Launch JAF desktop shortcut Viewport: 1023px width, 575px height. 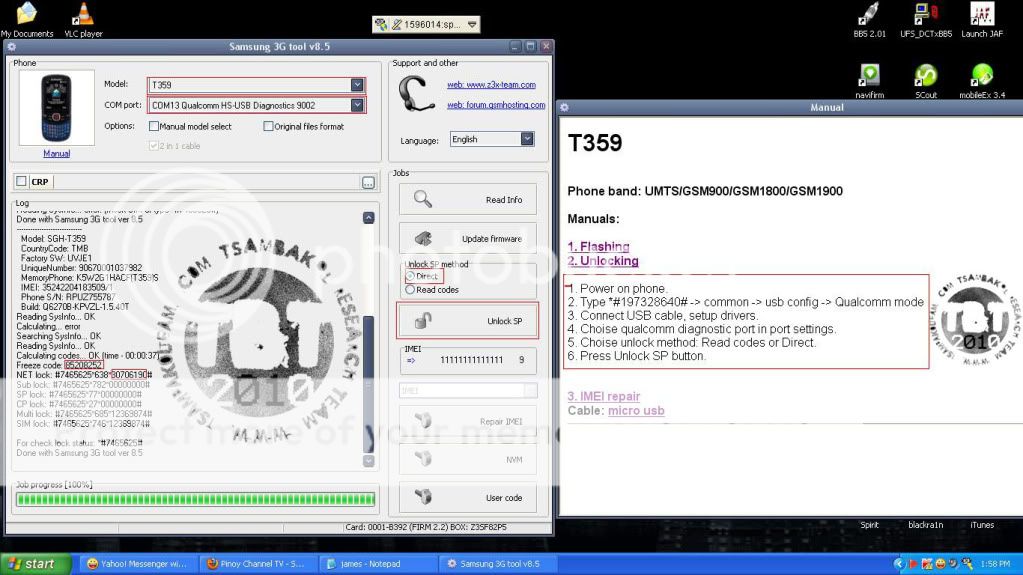click(982, 20)
